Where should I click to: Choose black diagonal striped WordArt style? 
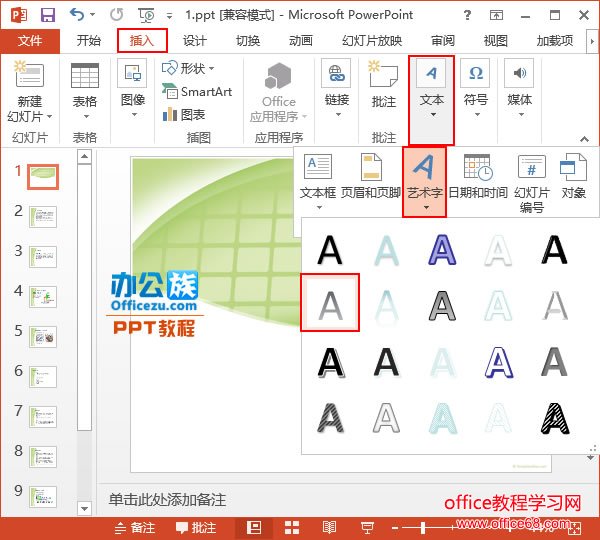554,418
